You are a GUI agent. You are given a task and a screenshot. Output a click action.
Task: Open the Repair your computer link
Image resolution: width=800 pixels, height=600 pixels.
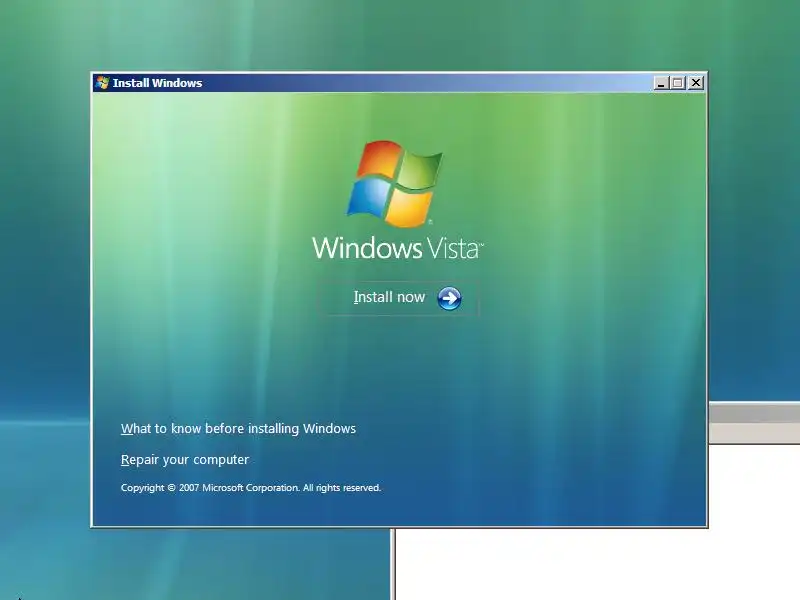[185, 460]
